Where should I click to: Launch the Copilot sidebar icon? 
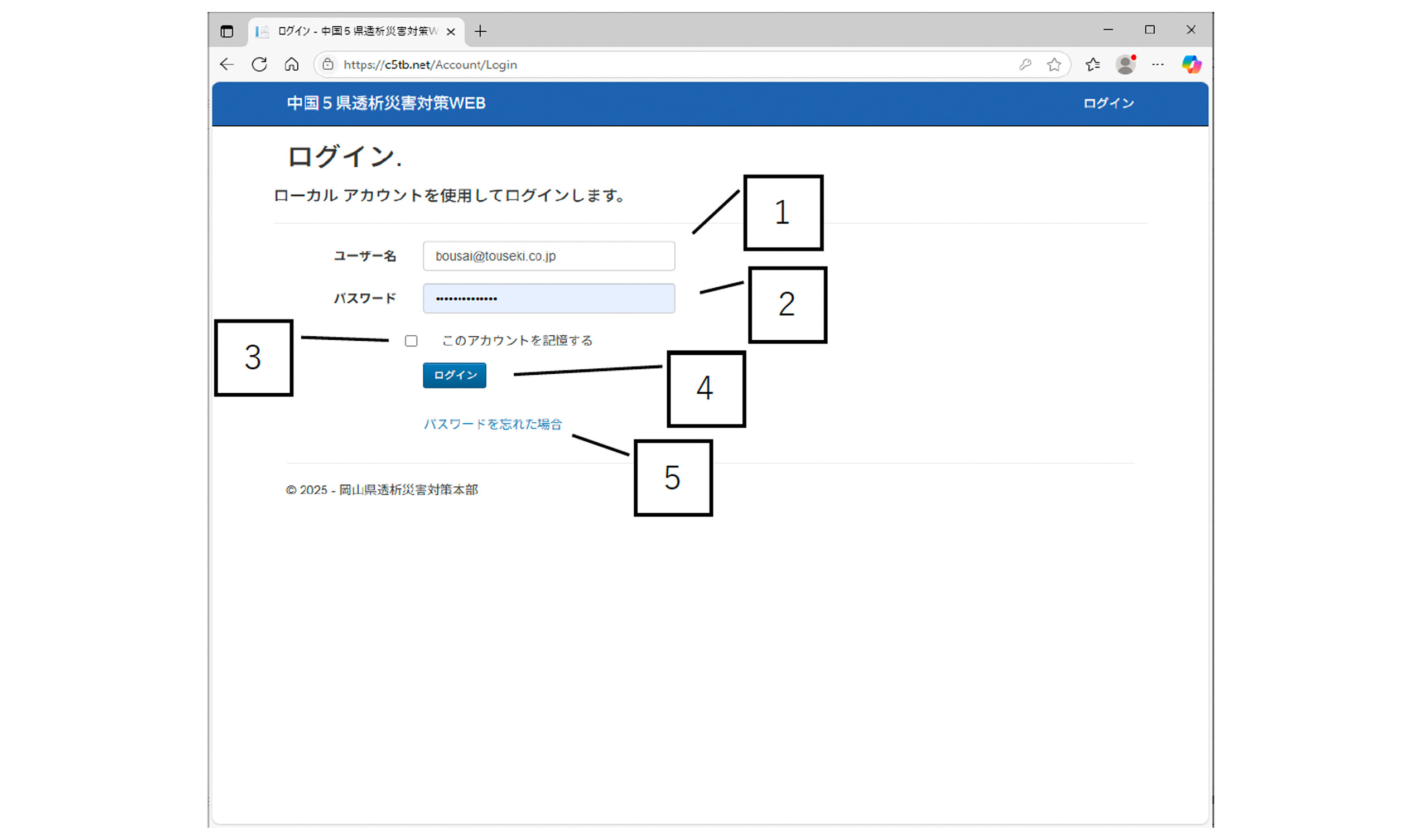1191,65
